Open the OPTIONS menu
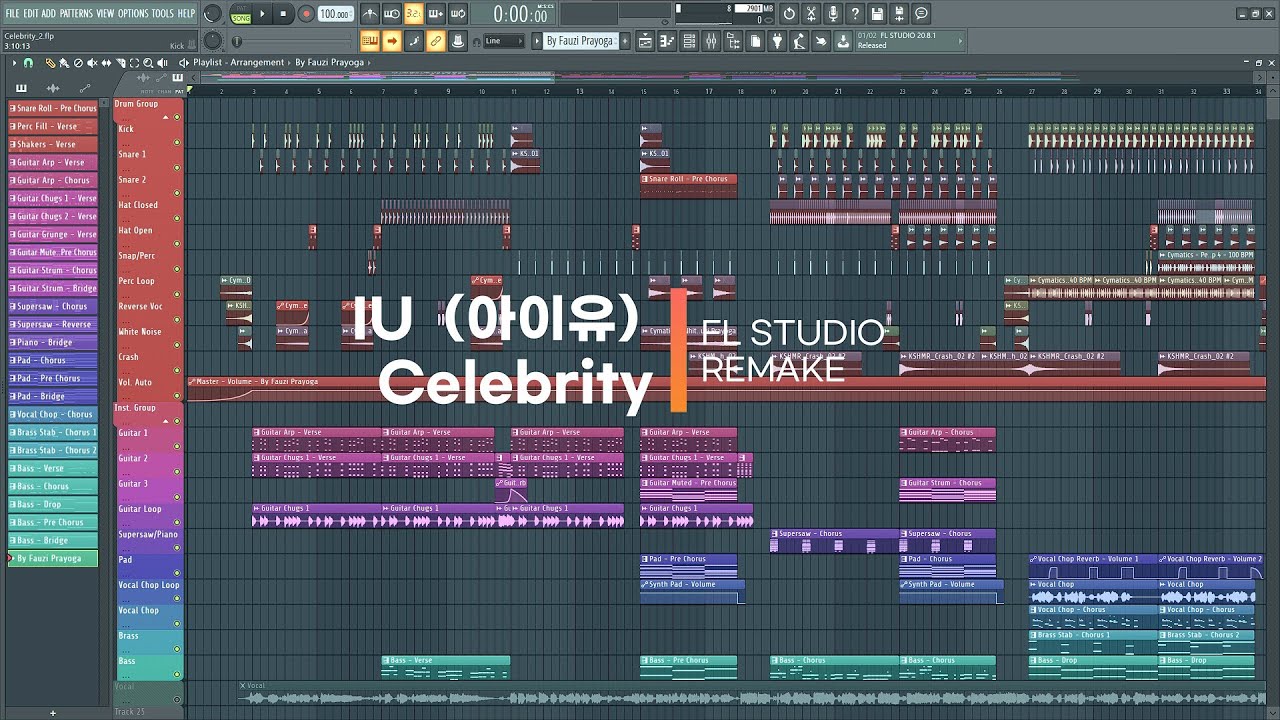Viewport: 1280px width, 720px height. pyautogui.click(x=133, y=14)
